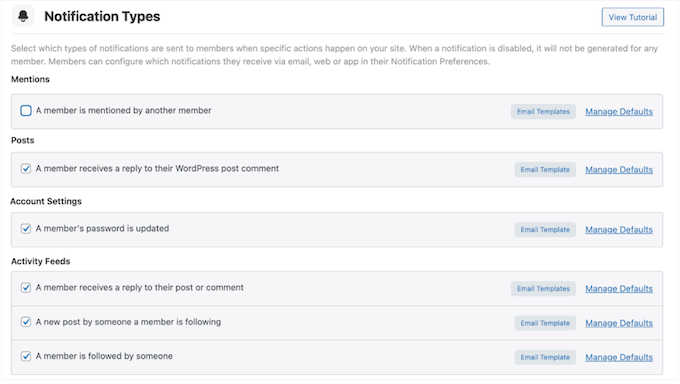Screen dimensions: 680x384
Task: Open Email Template for password updated
Action: (x=545, y=230)
